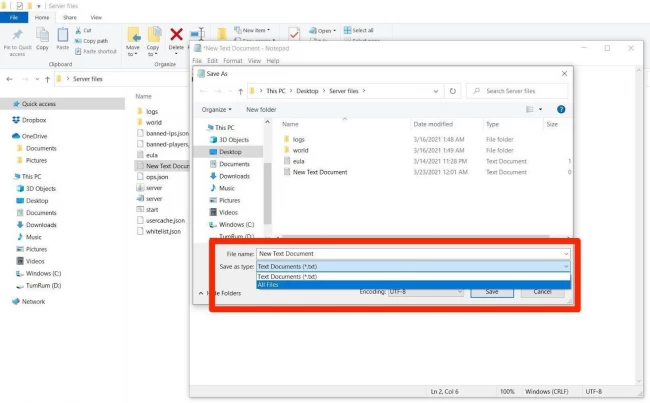650x403 pixels.
Task: Refresh the Save As folder listing
Action: pyautogui.click(x=453, y=91)
